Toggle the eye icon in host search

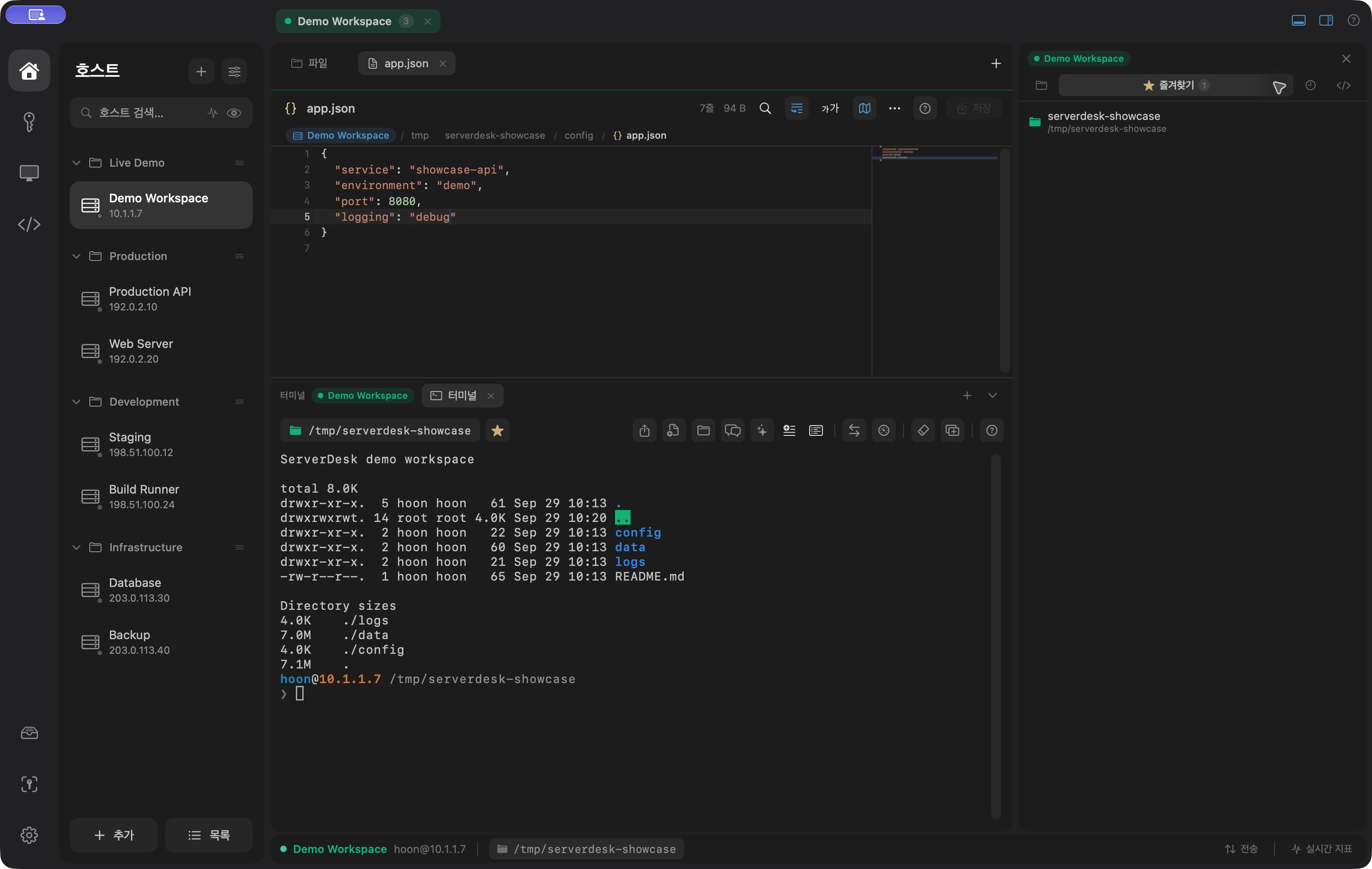[x=234, y=113]
